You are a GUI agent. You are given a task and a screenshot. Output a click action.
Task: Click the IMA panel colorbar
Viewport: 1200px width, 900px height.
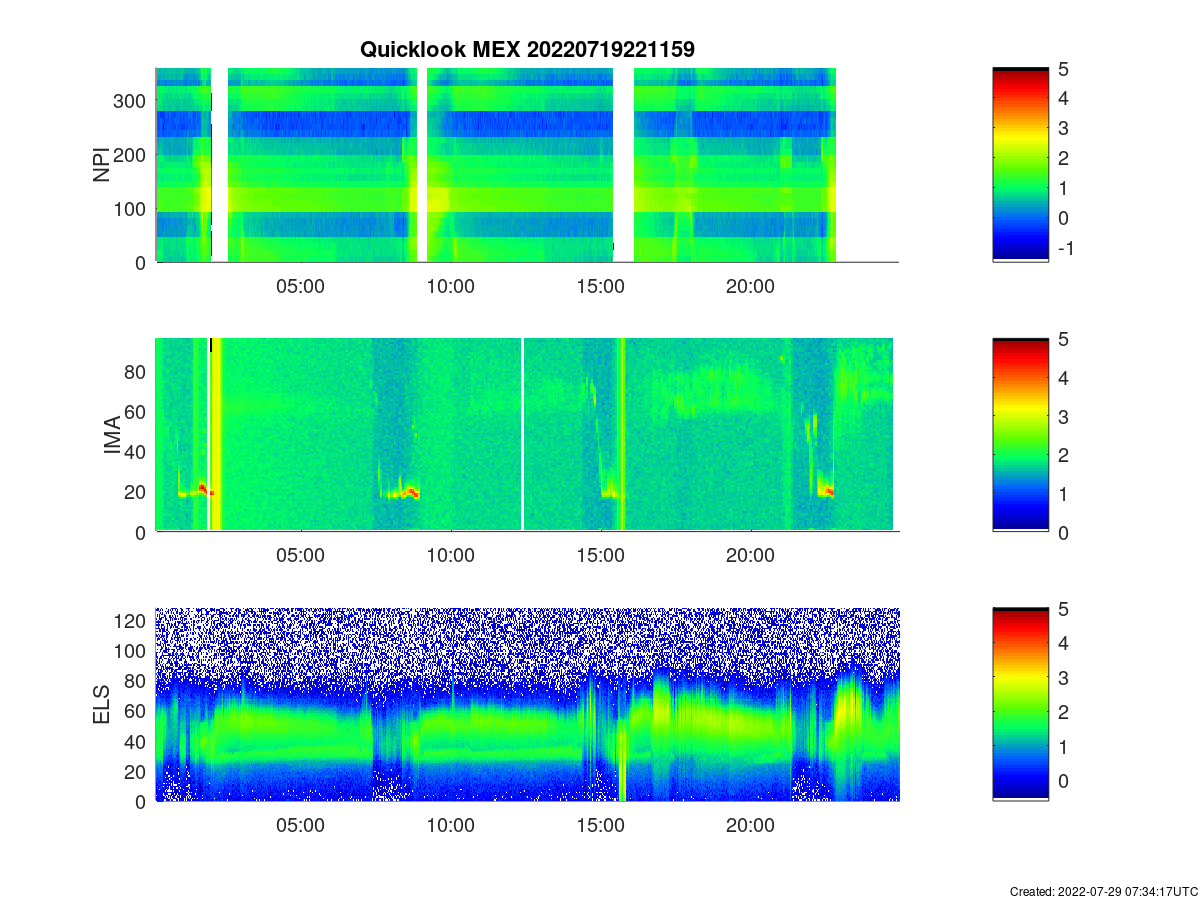pos(1020,435)
